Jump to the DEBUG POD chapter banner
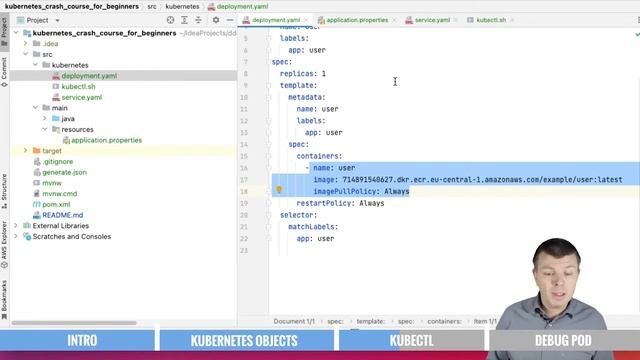The height and width of the screenshot is (360, 640). coord(564,340)
